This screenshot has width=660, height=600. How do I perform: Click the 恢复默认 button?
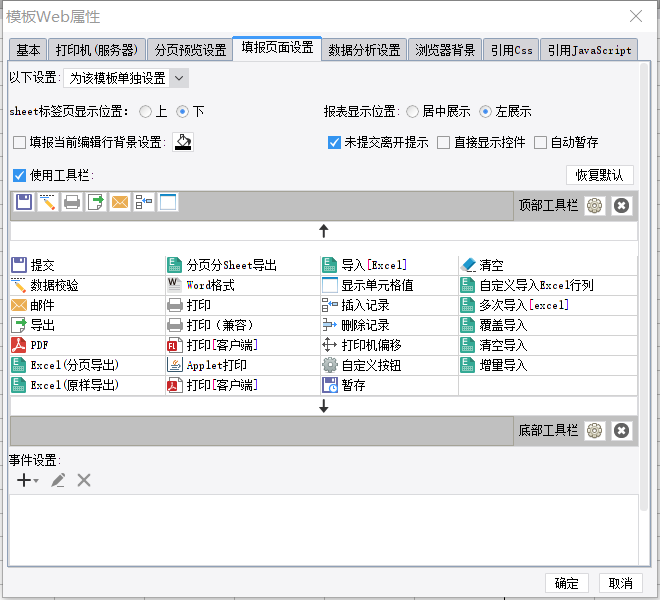click(599, 175)
